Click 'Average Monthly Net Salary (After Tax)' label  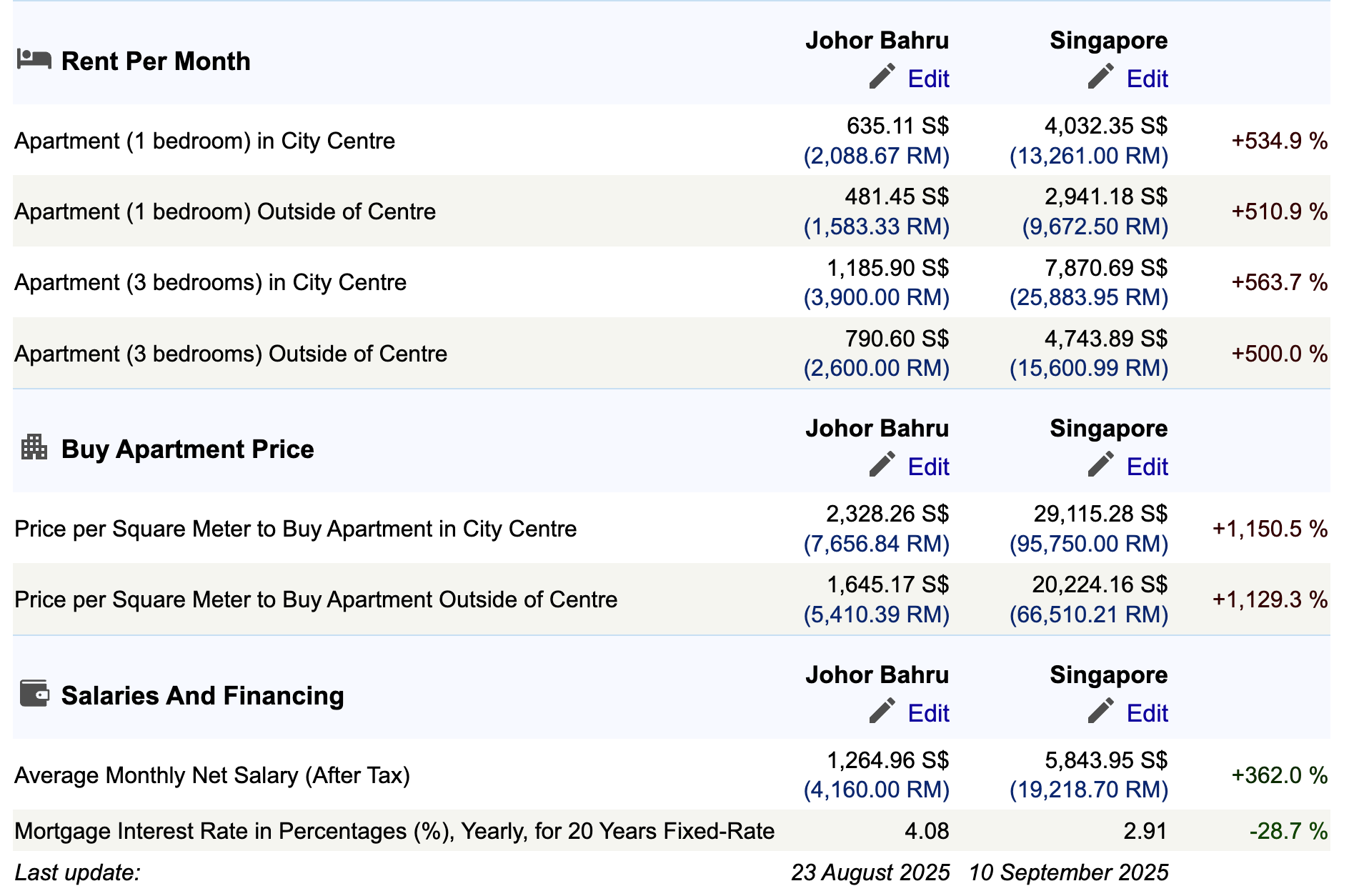coord(212,775)
